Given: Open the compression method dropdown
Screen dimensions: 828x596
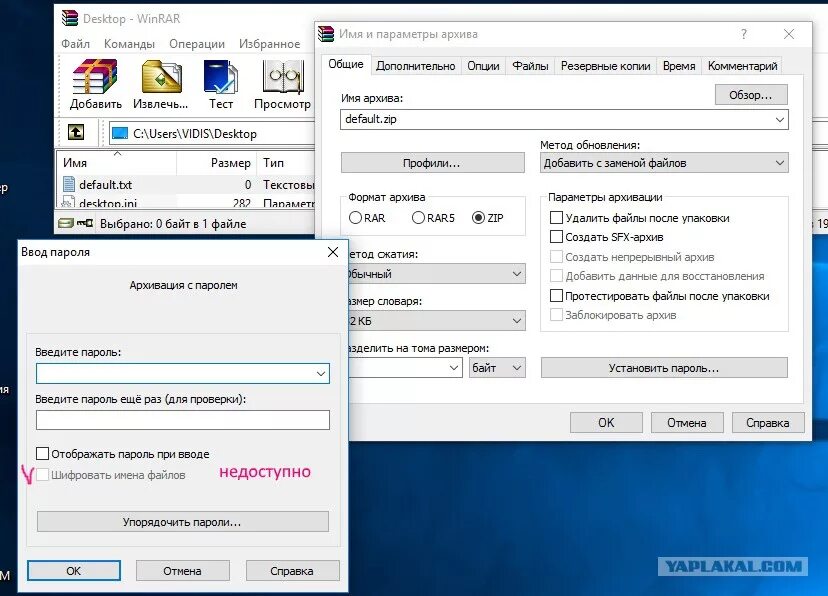Looking at the screenshot, I should coord(516,274).
